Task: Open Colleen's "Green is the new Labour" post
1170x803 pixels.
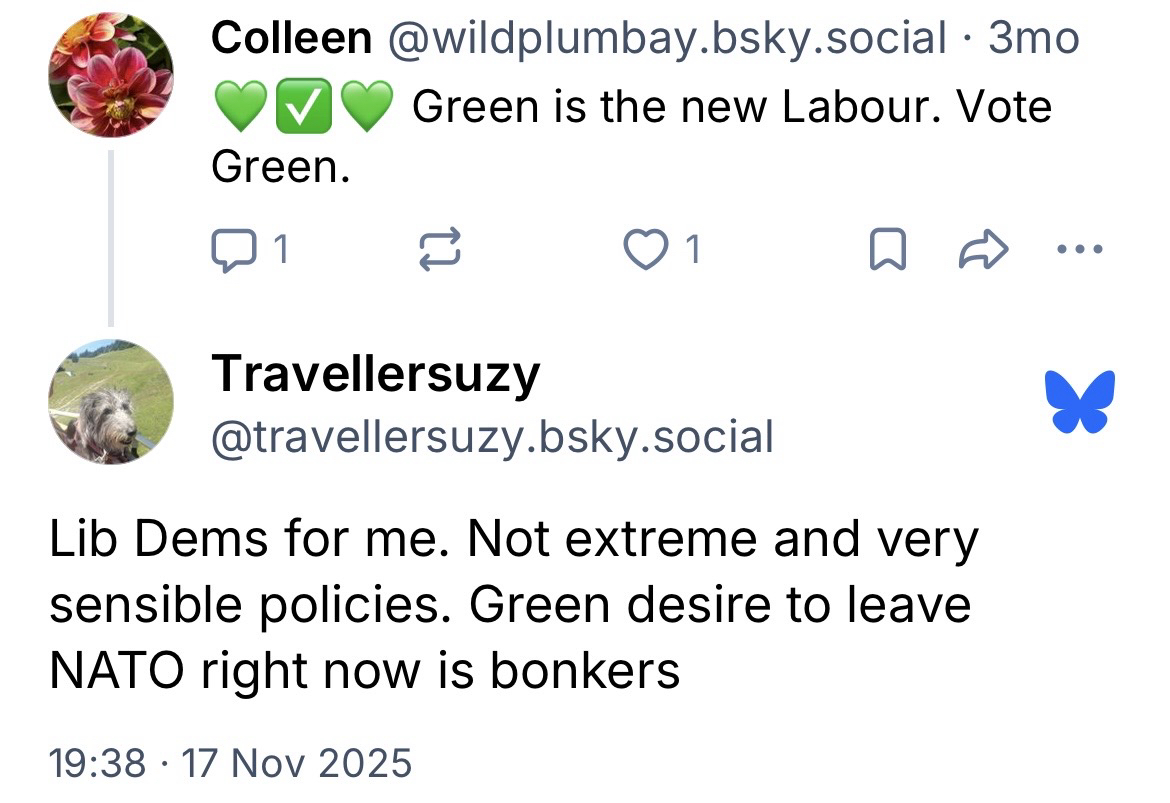Action: (730, 107)
